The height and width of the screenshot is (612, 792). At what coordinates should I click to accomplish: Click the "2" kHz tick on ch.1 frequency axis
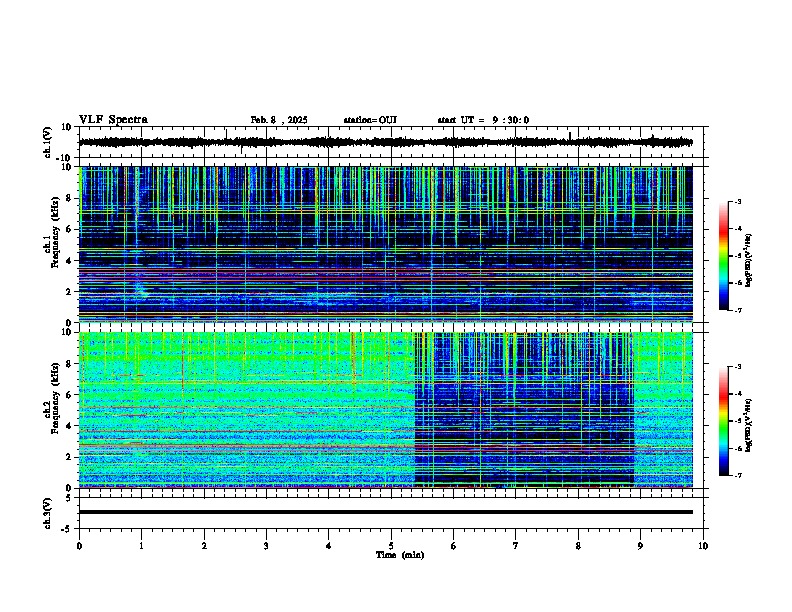(x=69, y=291)
